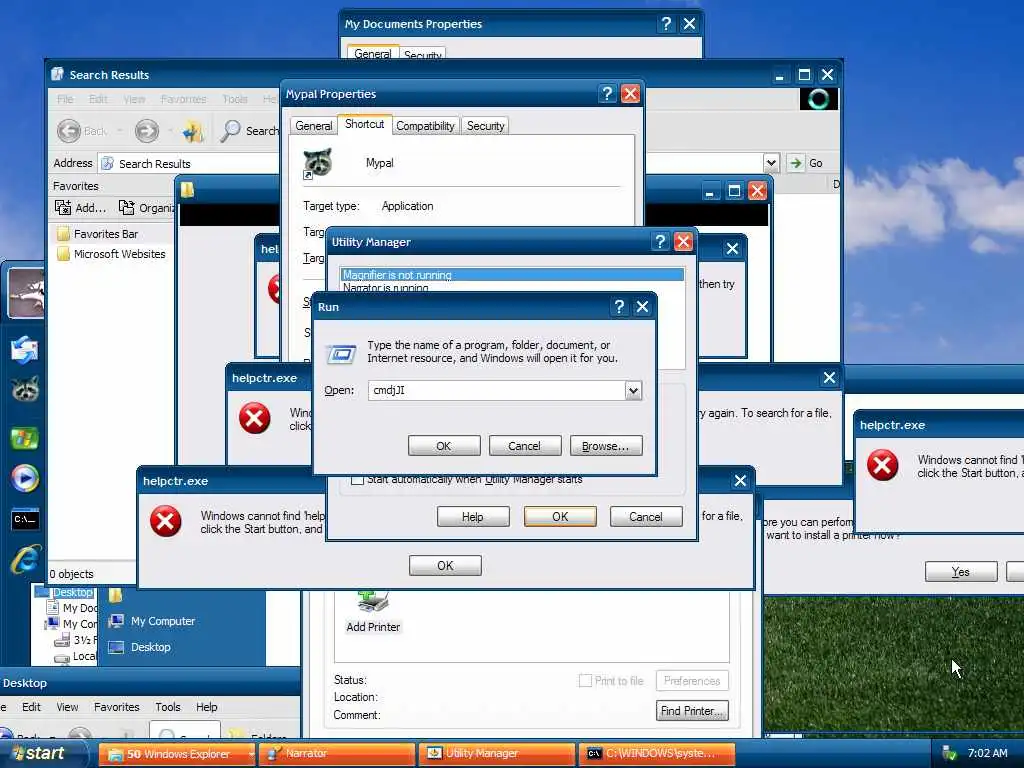Open Favorites Bar folder in Search Results
The width and height of the screenshot is (1024, 768).
(98, 234)
